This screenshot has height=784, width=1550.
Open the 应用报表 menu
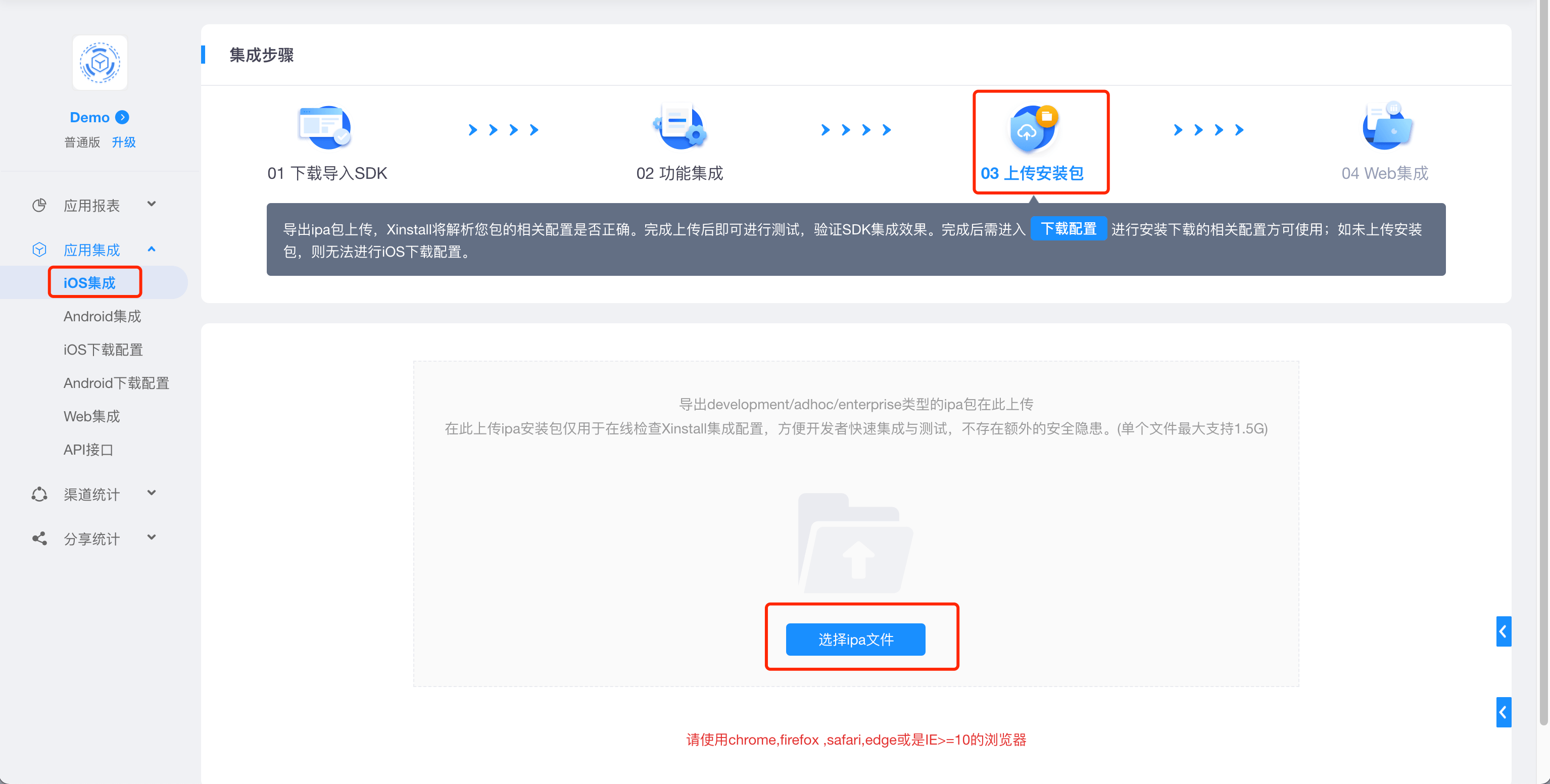coord(91,205)
